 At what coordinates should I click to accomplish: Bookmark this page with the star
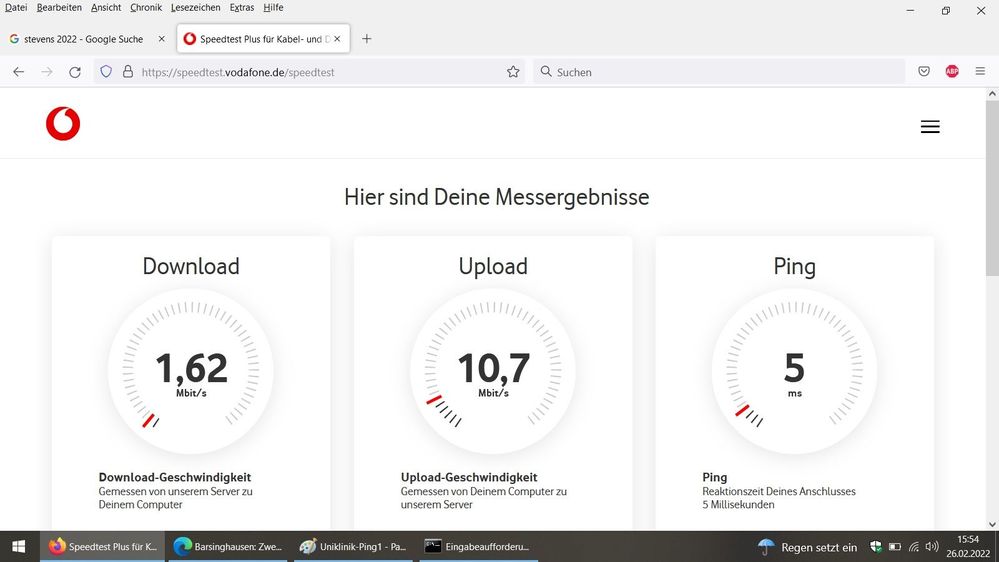513,72
